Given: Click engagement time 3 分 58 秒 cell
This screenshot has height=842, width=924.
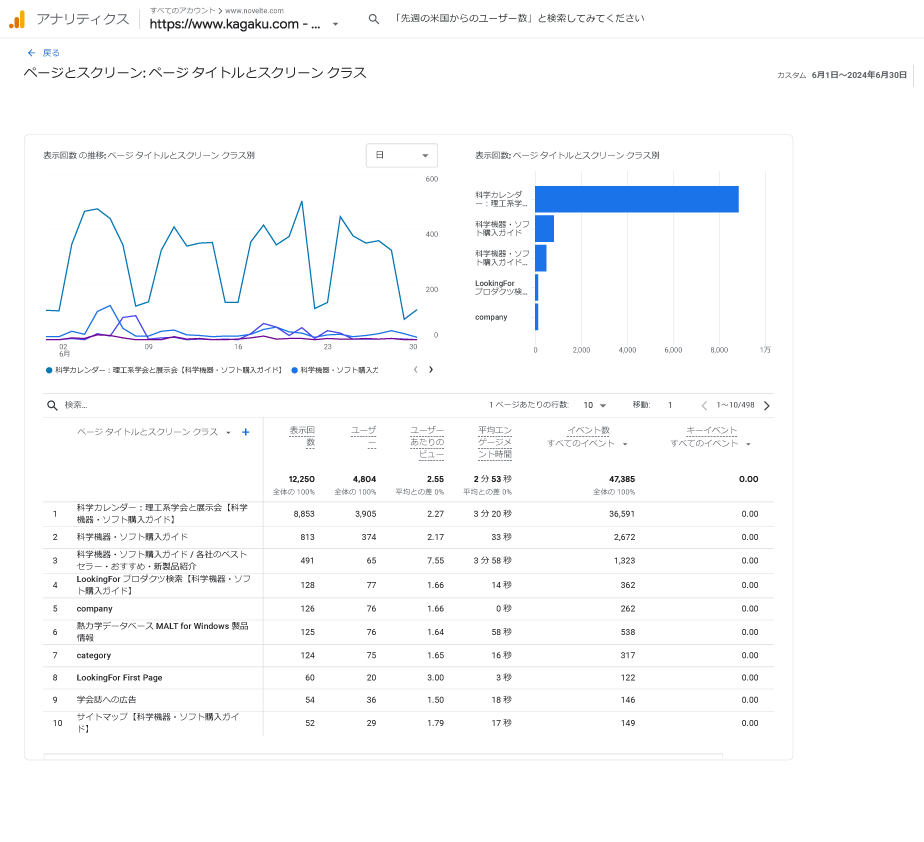Looking at the screenshot, I should tap(493, 560).
